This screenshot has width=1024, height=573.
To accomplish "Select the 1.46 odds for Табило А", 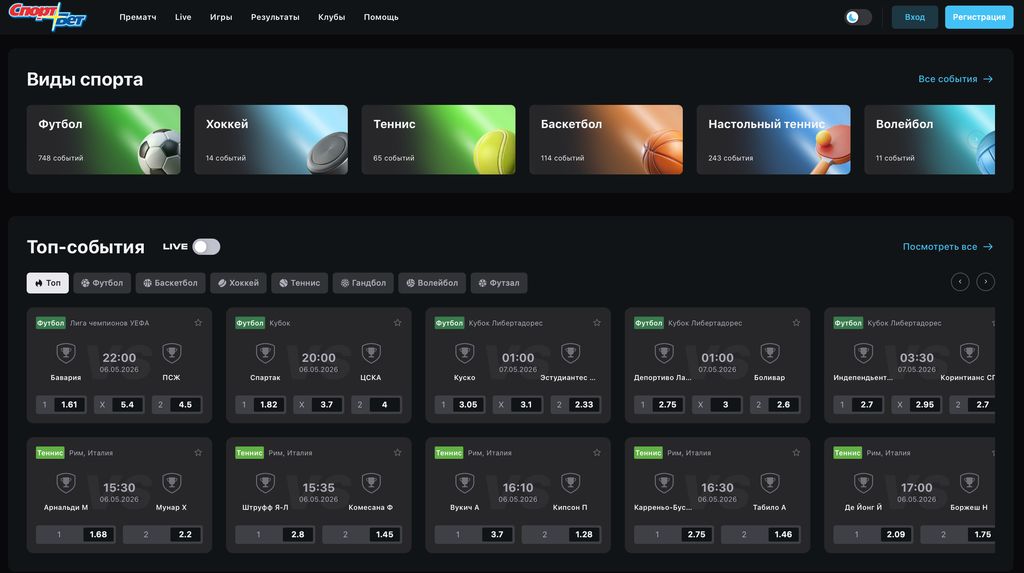I will (x=761, y=535).
